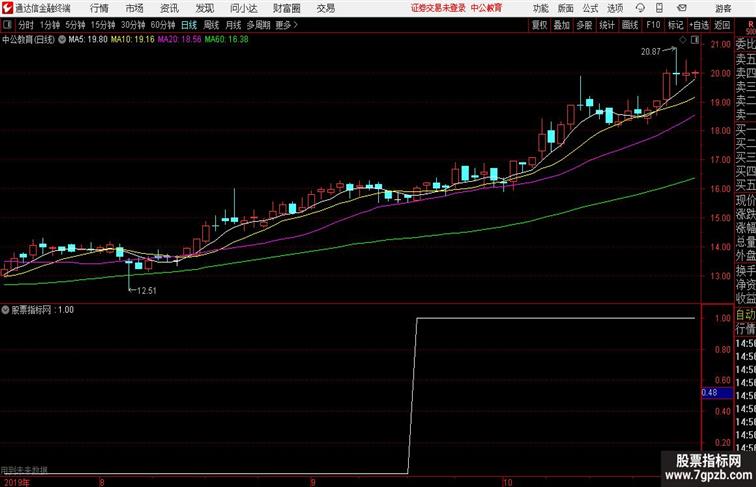756x487 pixels.
Task: Switch to 30分钟 period
Action: click(133, 25)
